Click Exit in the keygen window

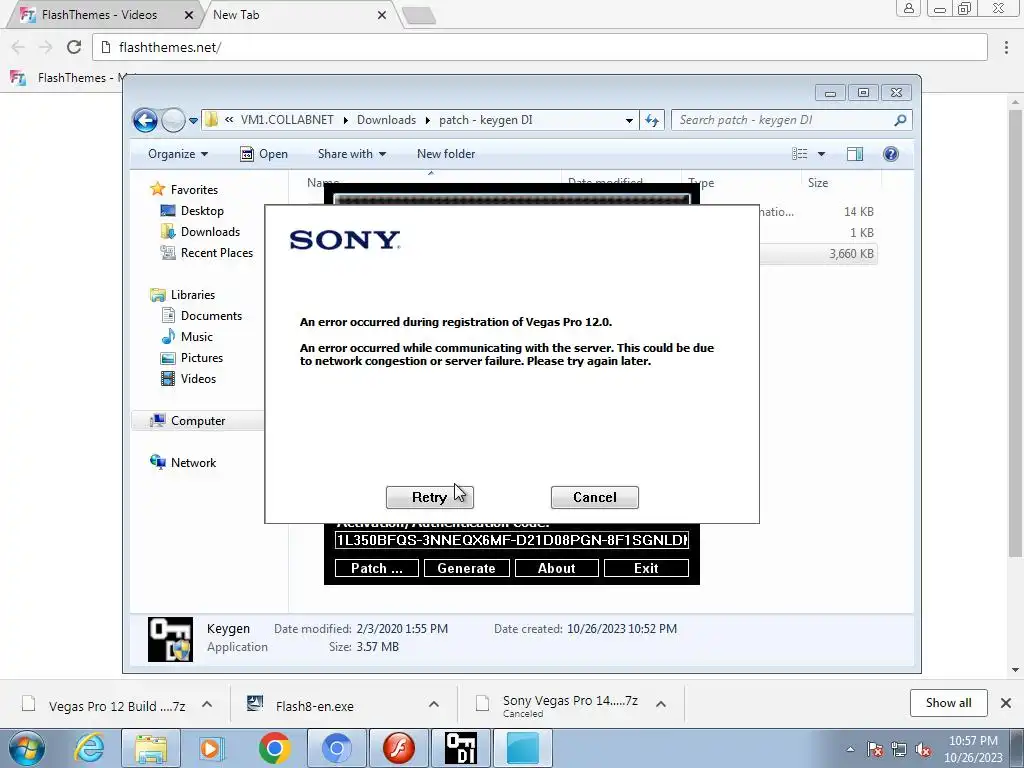click(x=646, y=568)
